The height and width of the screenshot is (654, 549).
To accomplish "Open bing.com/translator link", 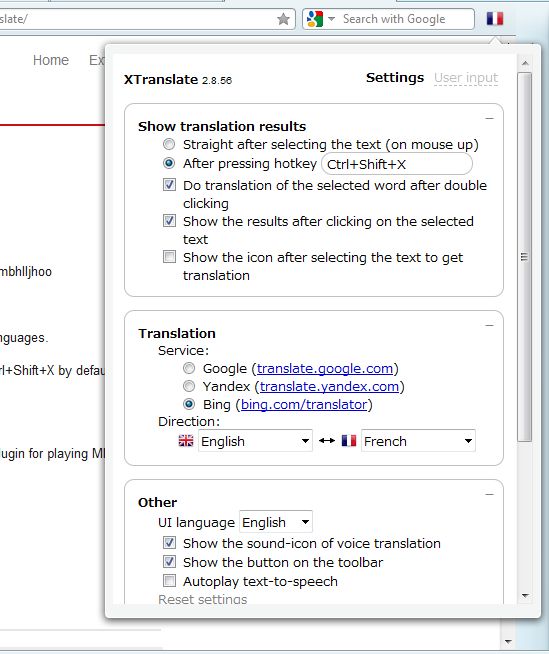I will click(304, 405).
